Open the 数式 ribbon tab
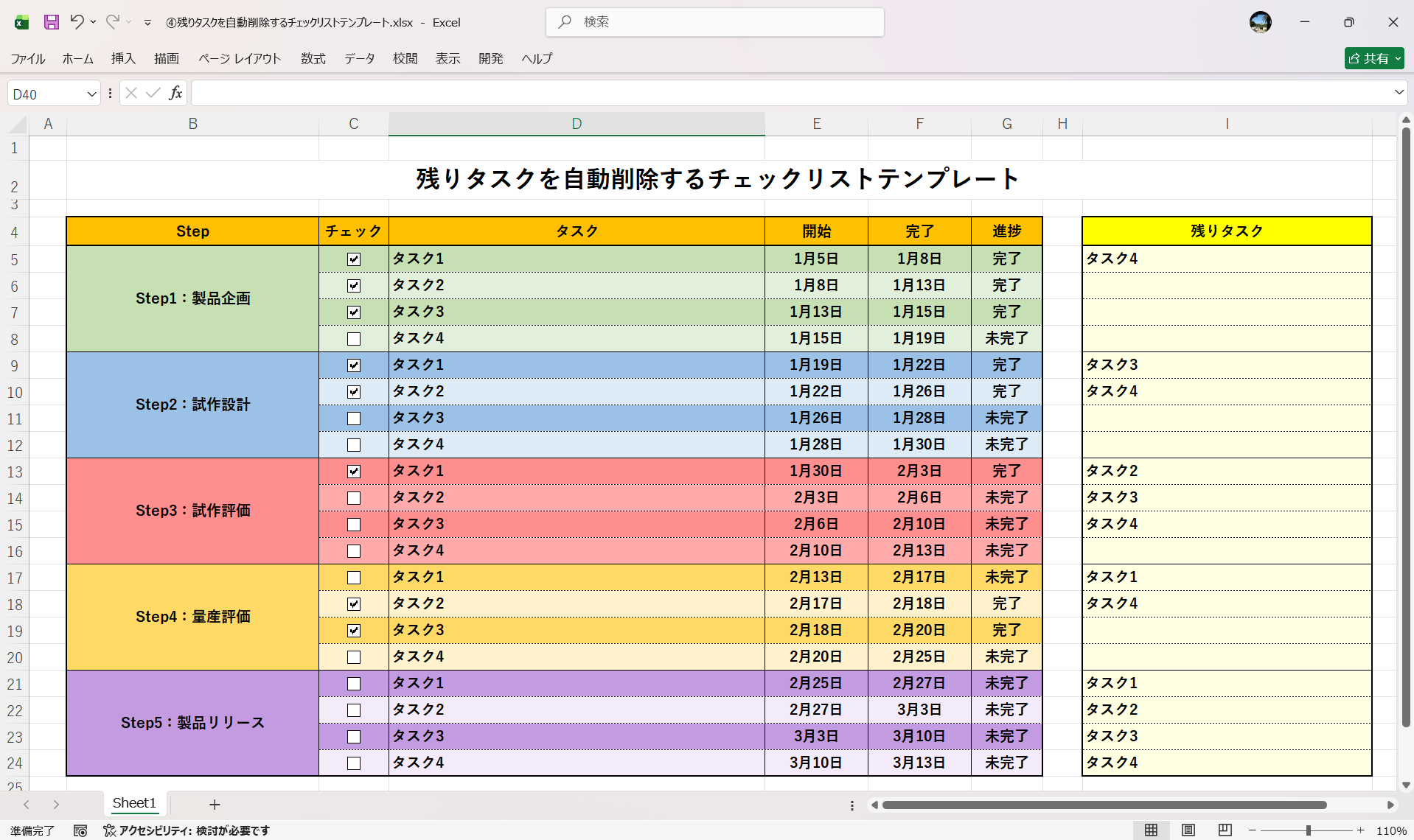Image resolution: width=1414 pixels, height=840 pixels. (313, 59)
